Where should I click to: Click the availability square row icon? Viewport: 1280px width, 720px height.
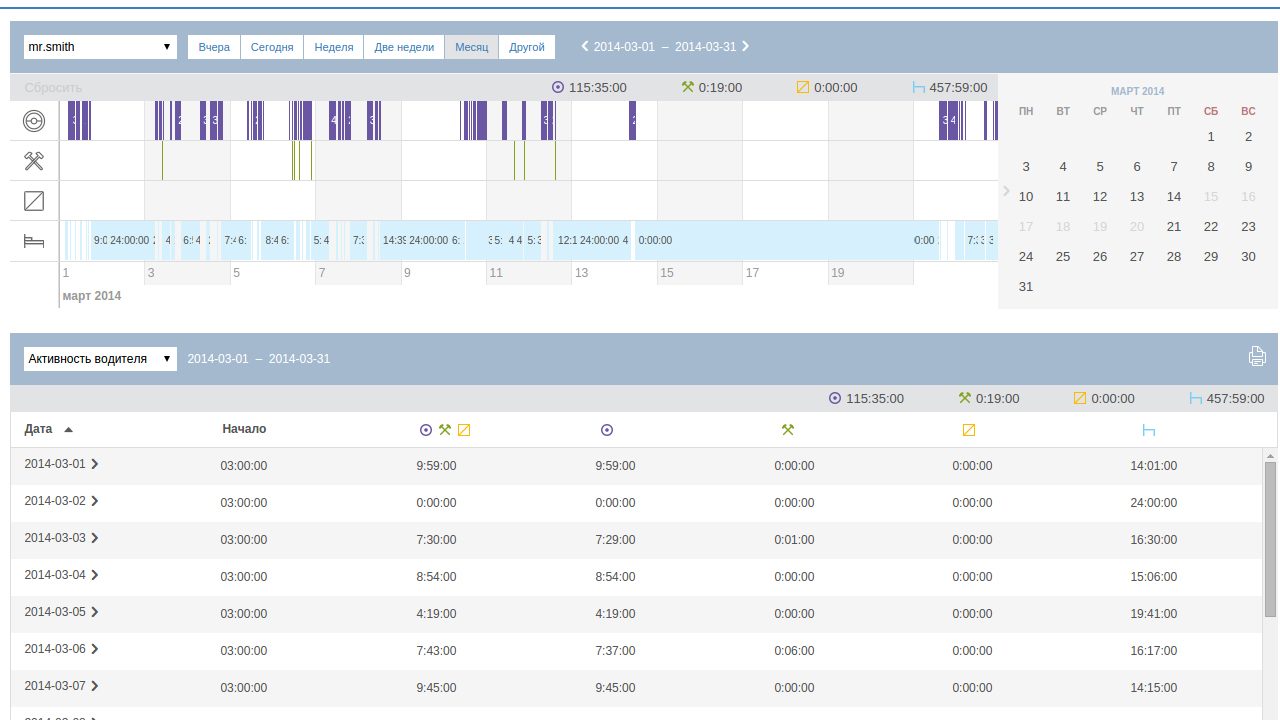click(34, 201)
